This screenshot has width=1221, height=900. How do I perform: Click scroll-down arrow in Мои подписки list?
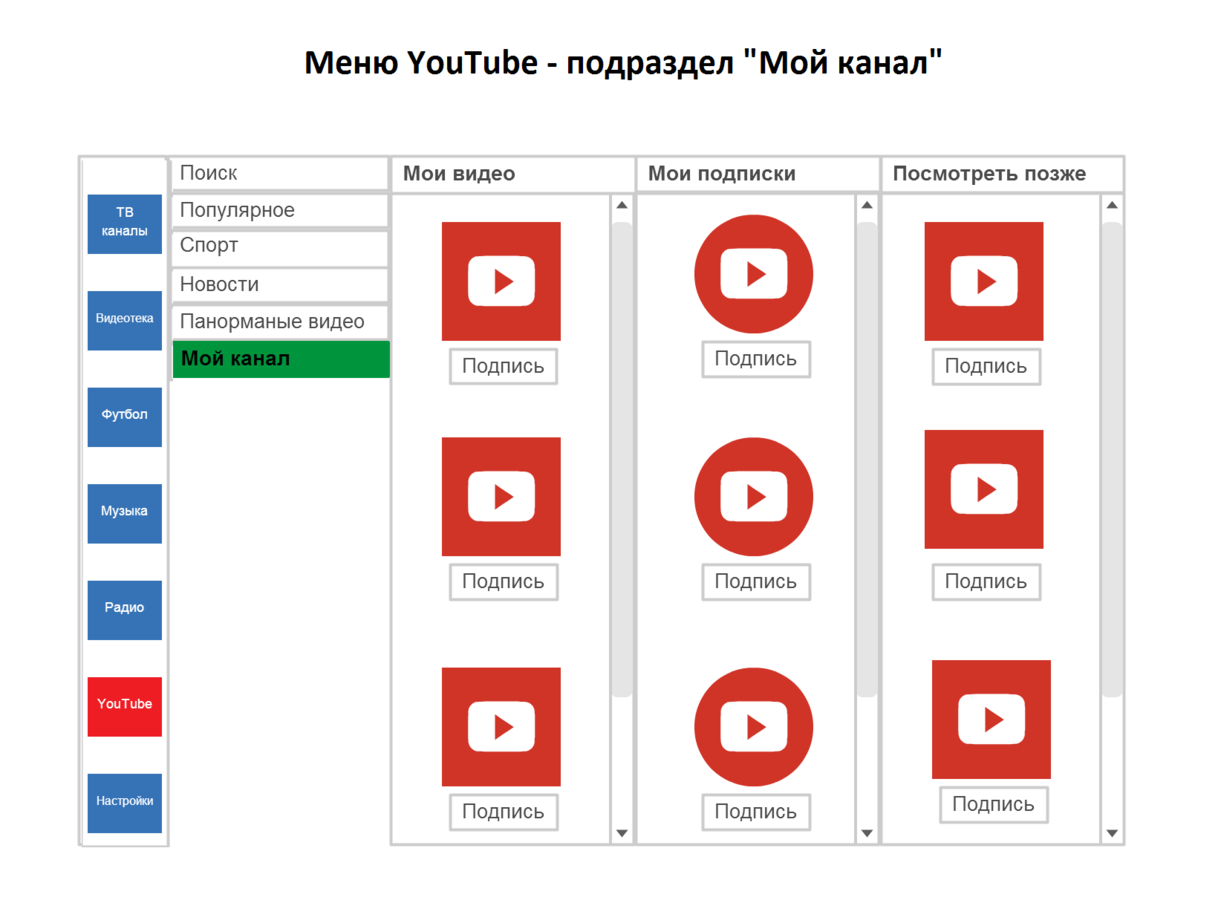point(867,833)
